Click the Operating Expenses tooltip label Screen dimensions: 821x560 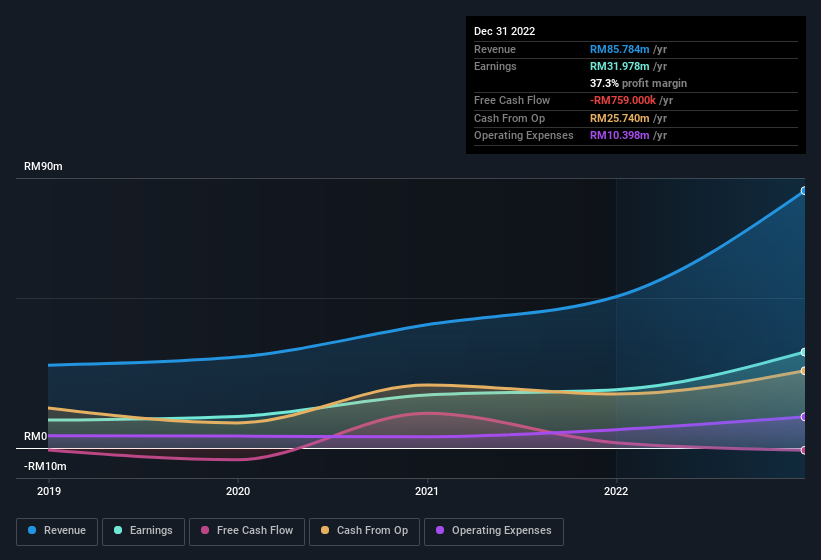[524, 136]
